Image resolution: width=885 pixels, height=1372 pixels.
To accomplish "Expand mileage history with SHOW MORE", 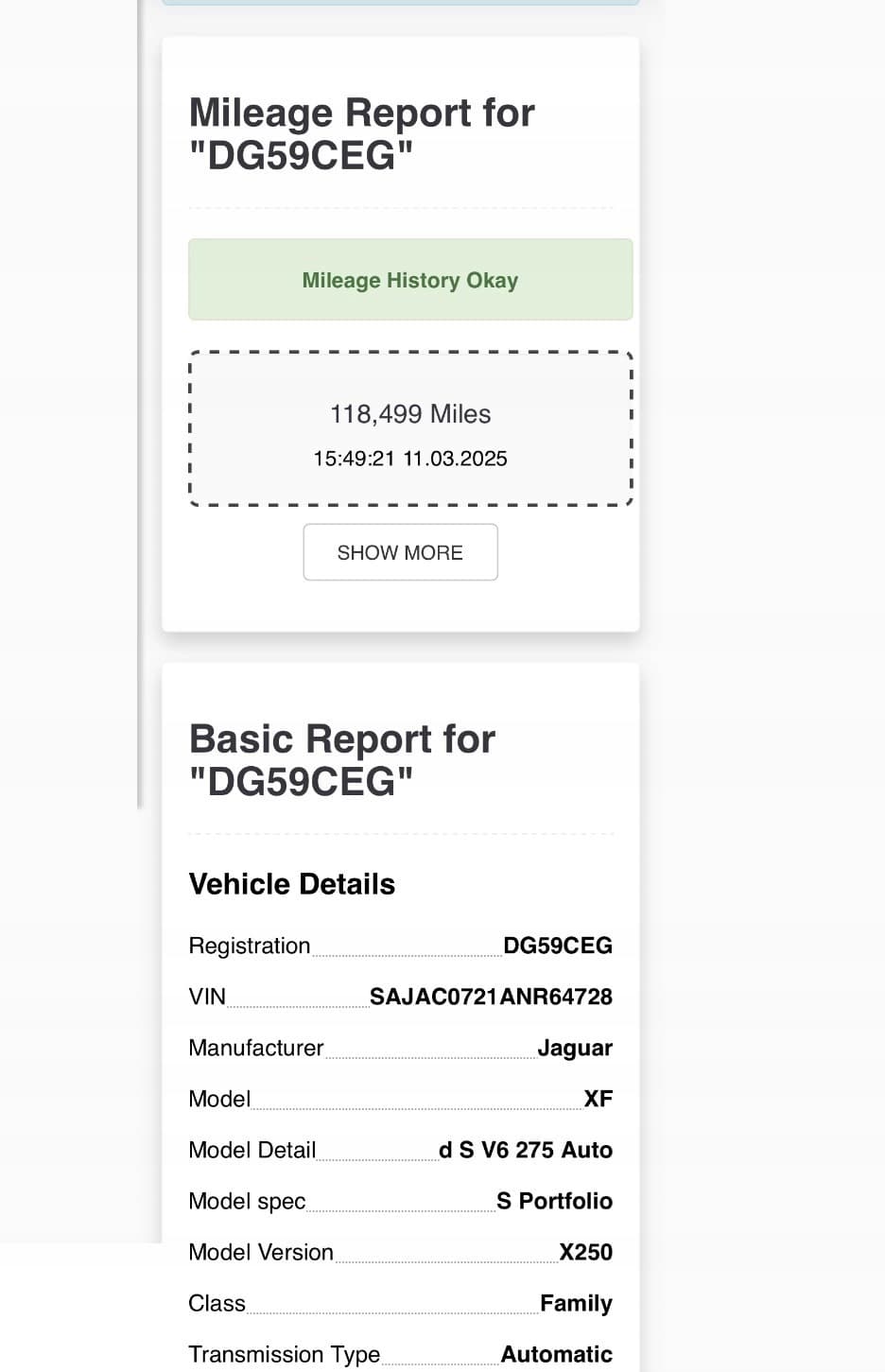I will (x=400, y=552).
